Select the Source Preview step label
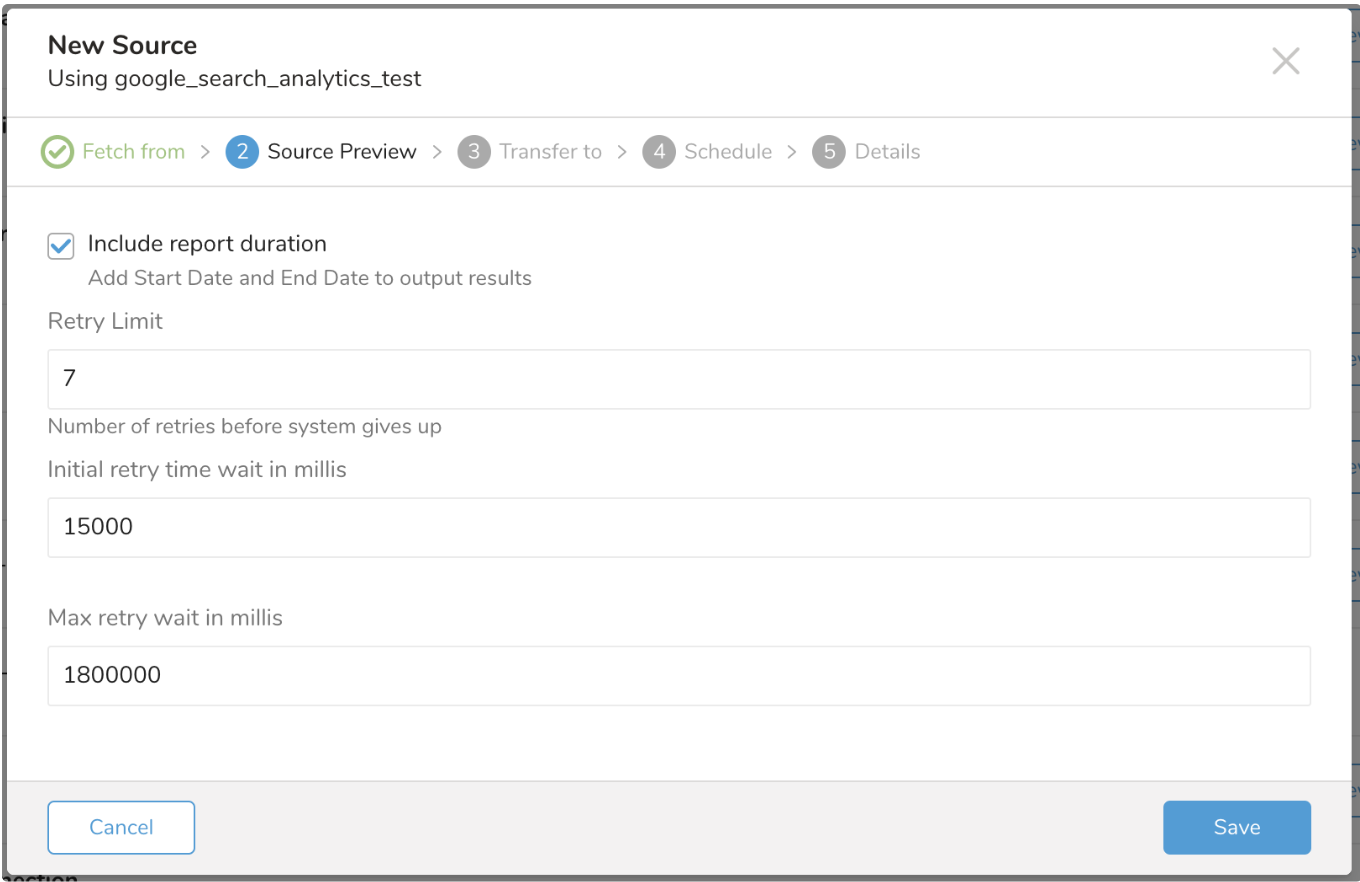This screenshot has width=1360, height=882. tap(342, 152)
